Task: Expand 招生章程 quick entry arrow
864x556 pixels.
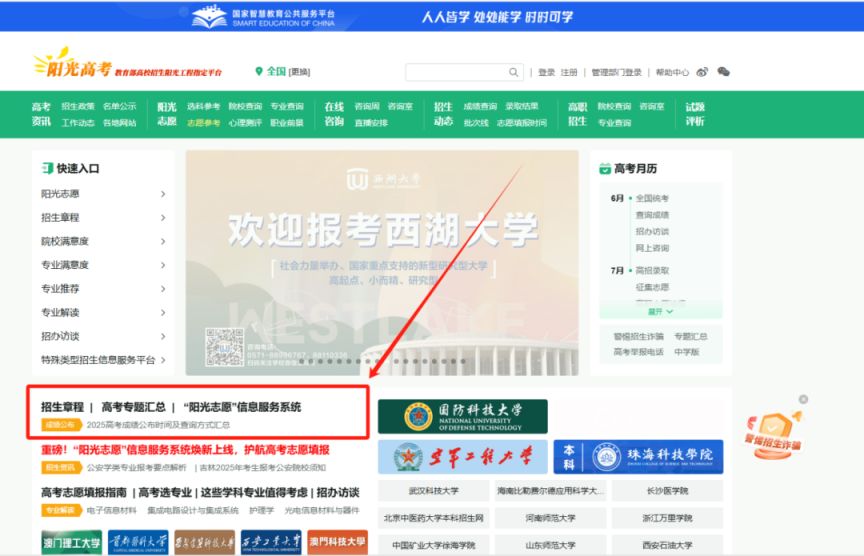Action: pos(163,218)
